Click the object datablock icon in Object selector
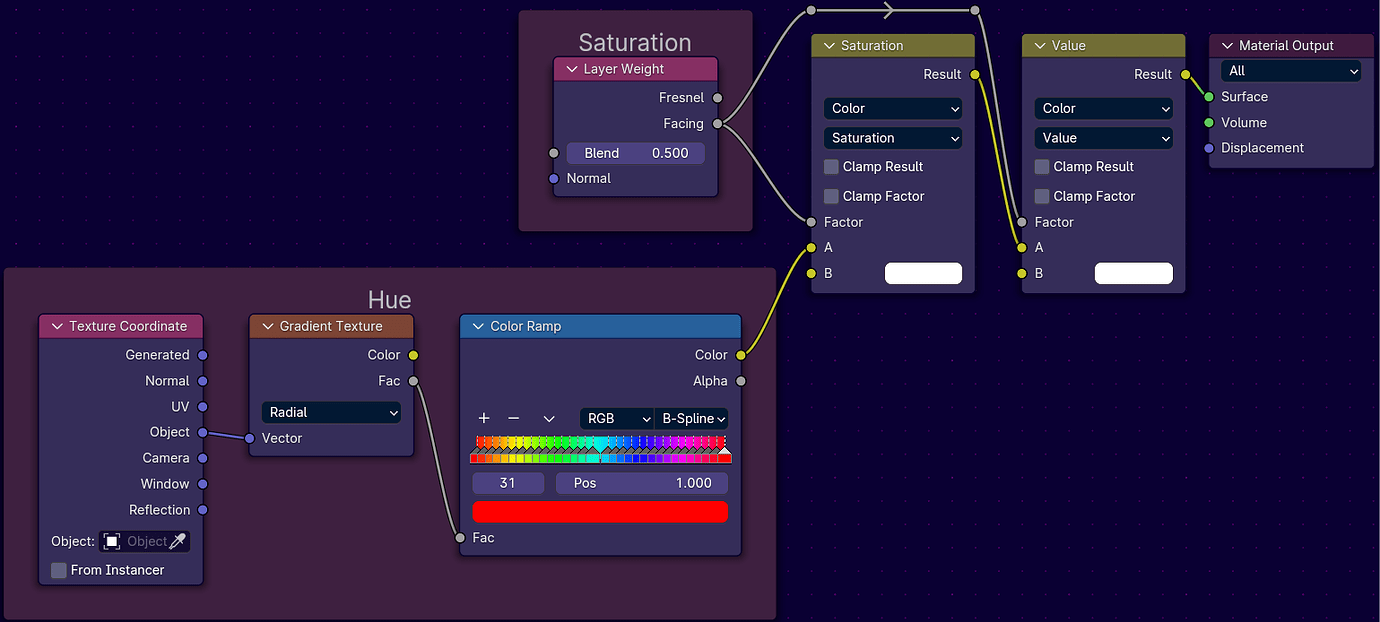Image resolution: width=1380 pixels, height=622 pixels. 112,540
